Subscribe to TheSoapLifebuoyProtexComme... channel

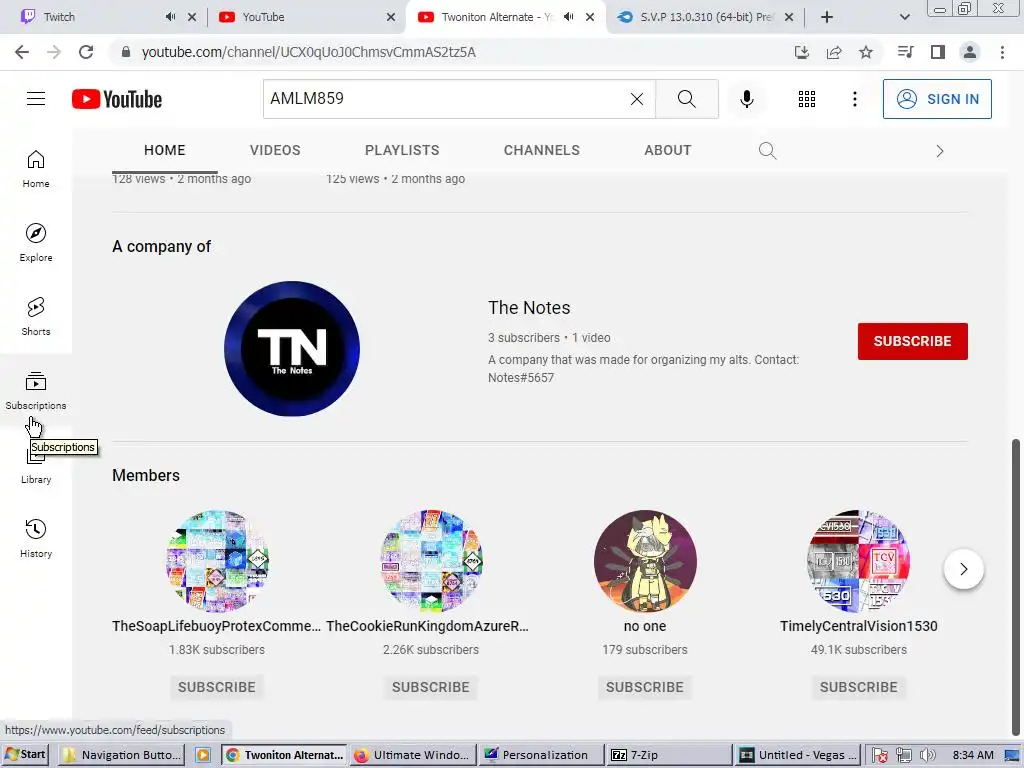tap(217, 687)
